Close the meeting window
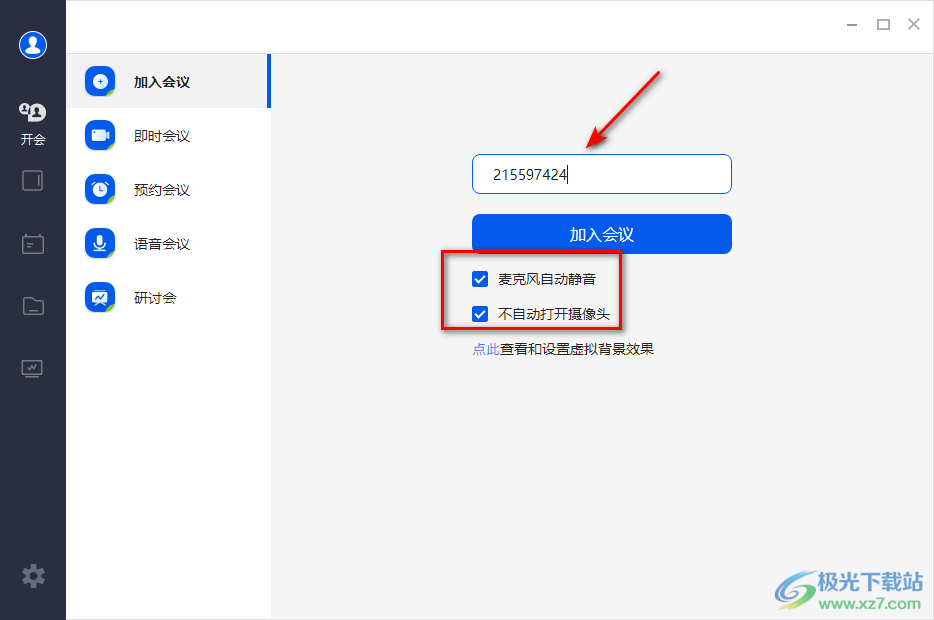This screenshot has height=620, width=934. (914, 24)
